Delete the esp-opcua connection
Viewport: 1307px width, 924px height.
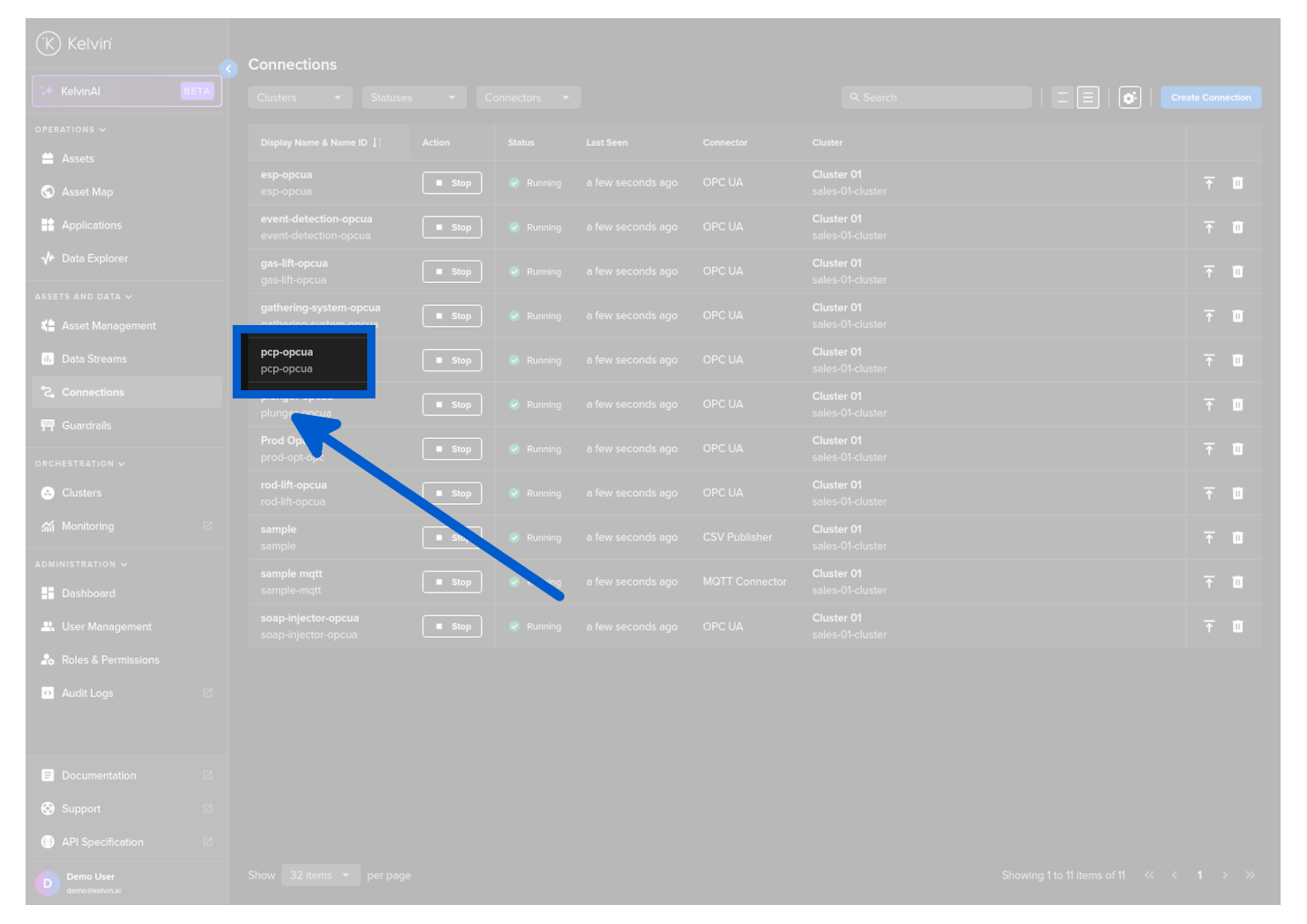pyautogui.click(x=1237, y=183)
